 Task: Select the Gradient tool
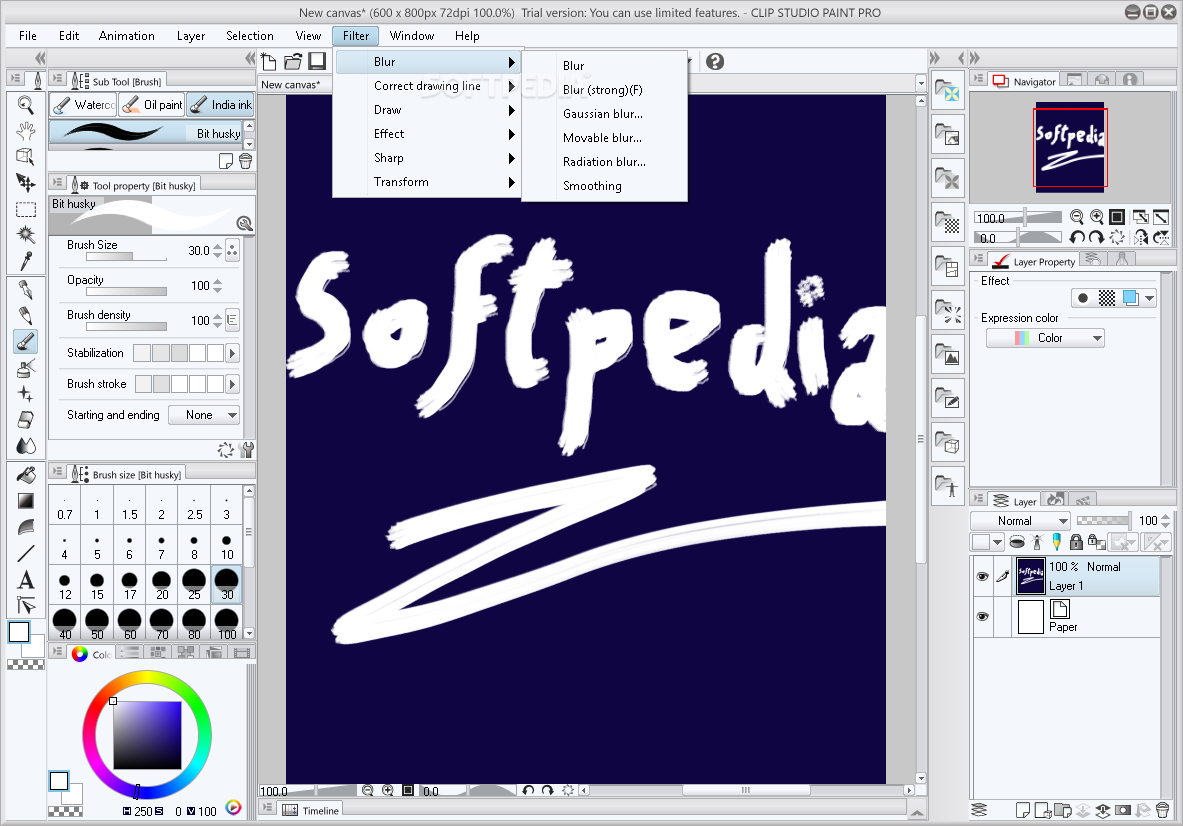26,501
